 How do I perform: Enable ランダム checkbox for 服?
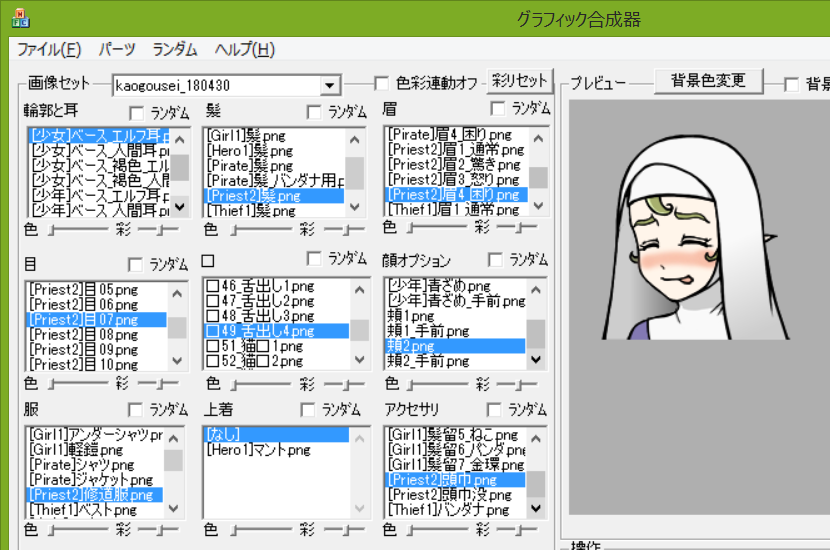136,410
